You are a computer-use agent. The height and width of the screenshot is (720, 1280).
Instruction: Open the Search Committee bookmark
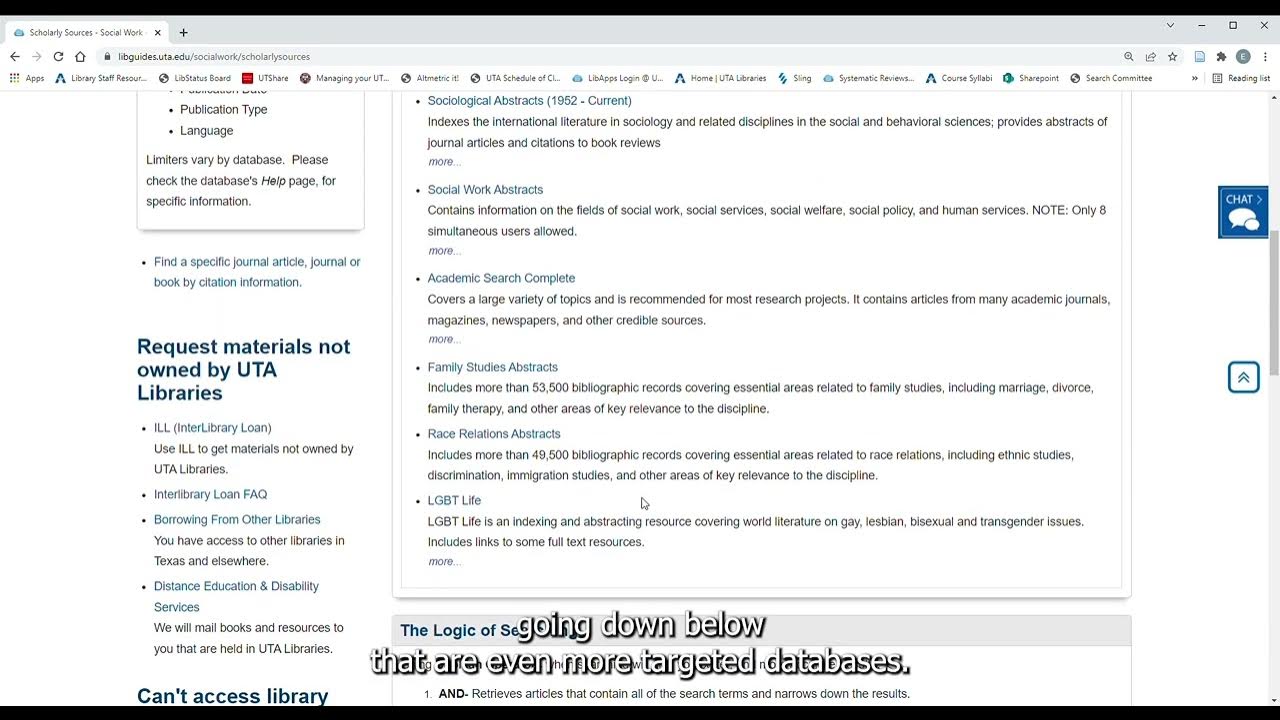(x=1111, y=78)
